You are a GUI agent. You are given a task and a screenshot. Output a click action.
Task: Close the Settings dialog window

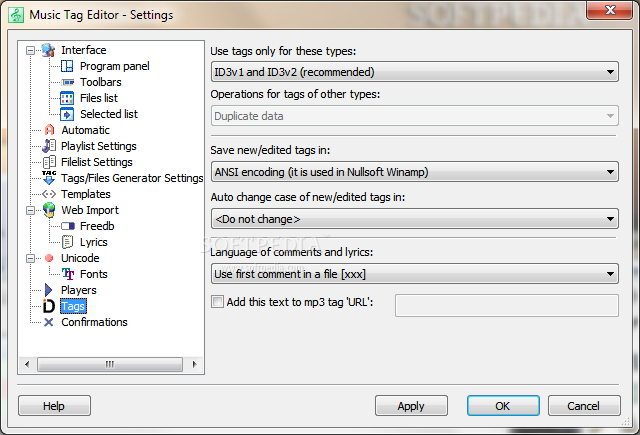(x=610, y=10)
